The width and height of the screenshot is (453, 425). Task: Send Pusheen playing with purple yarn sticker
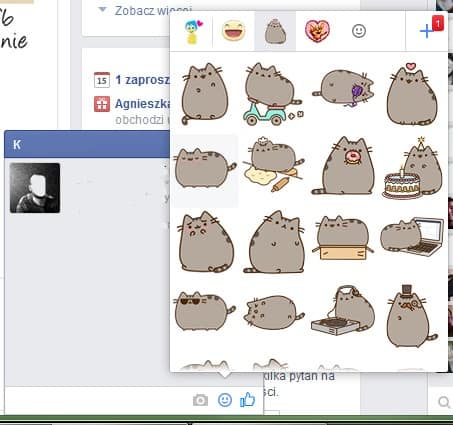pos(343,88)
